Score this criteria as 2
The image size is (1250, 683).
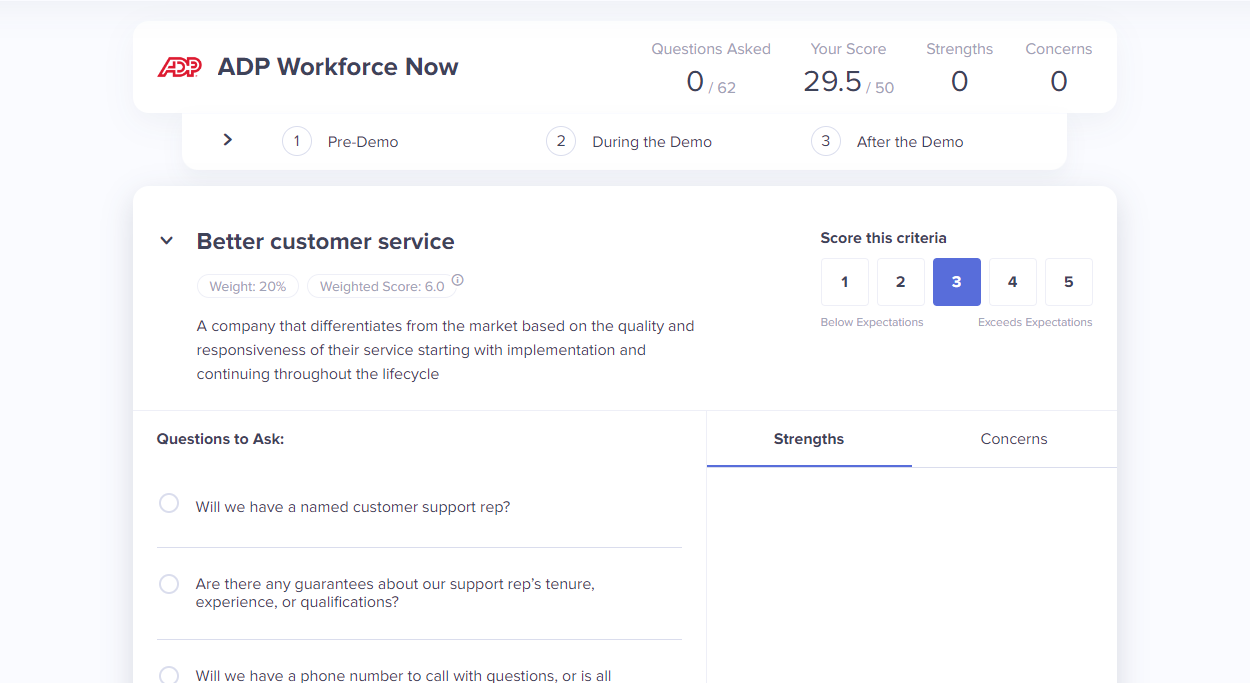click(x=901, y=282)
